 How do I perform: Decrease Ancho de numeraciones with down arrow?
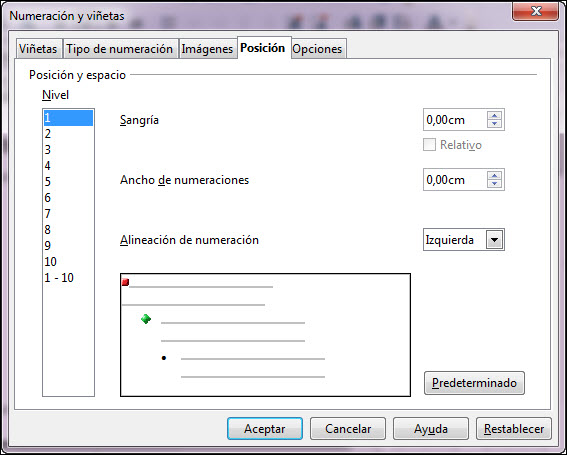[x=494, y=184]
